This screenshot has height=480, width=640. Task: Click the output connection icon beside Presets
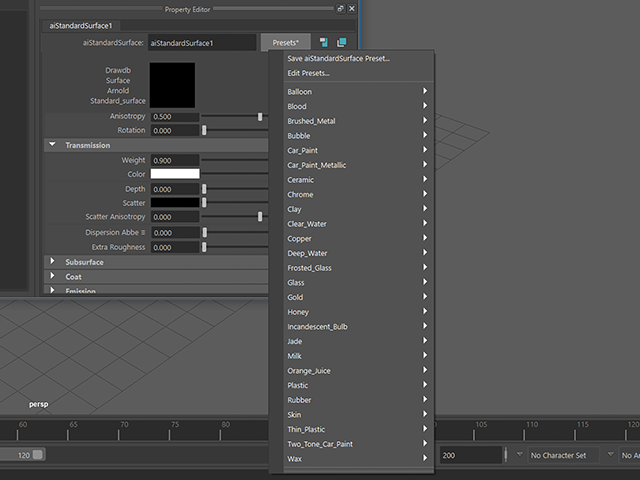(x=342, y=42)
